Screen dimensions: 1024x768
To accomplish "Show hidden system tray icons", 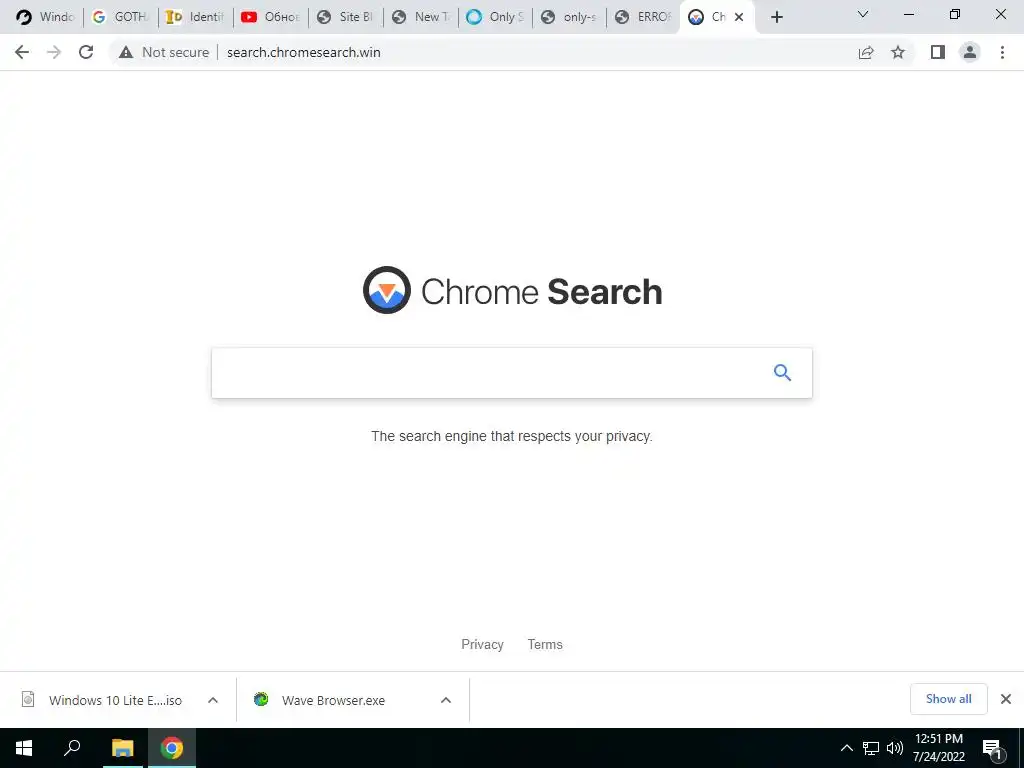I will coord(846,748).
